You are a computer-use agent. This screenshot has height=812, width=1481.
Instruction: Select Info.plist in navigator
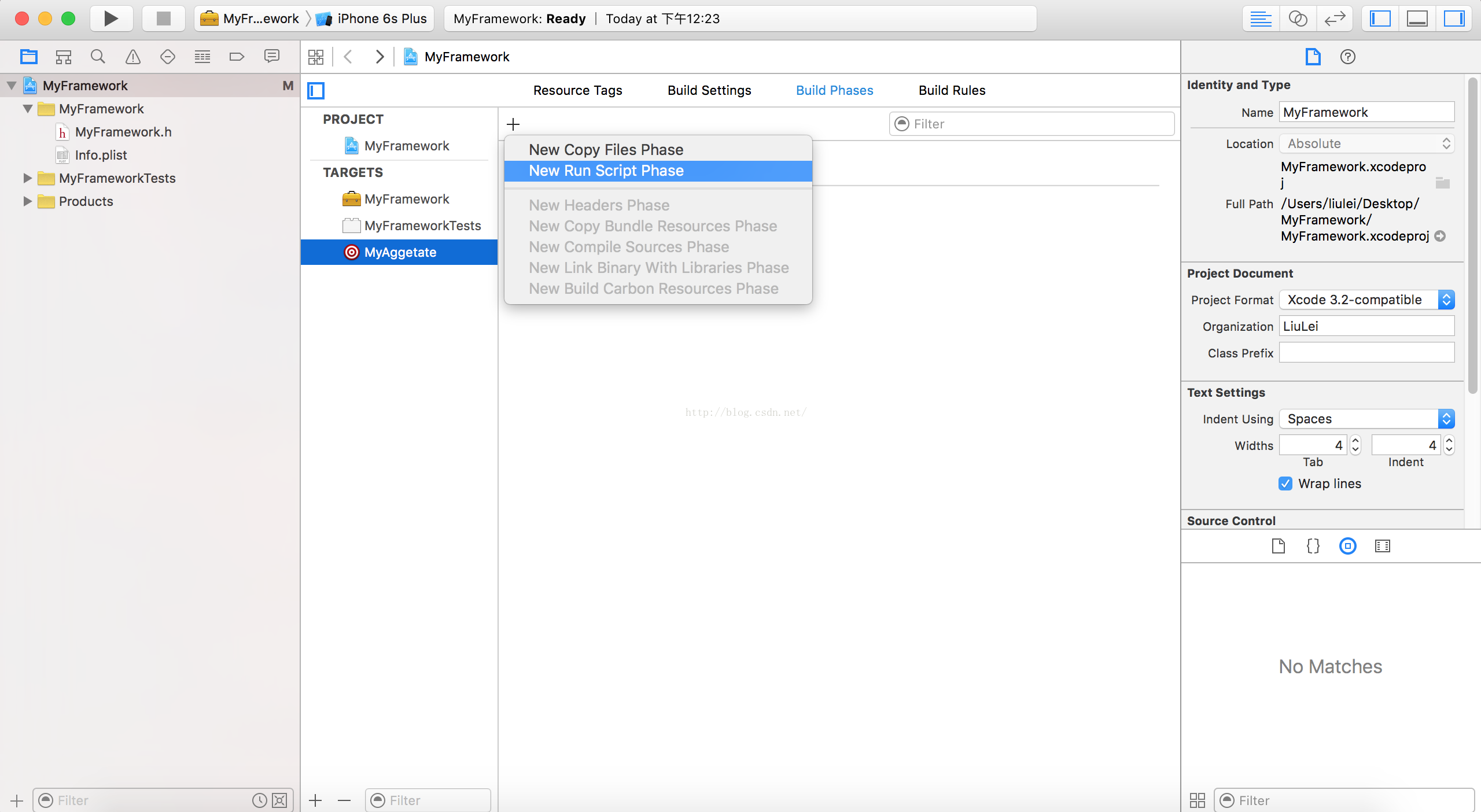click(101, 155)
